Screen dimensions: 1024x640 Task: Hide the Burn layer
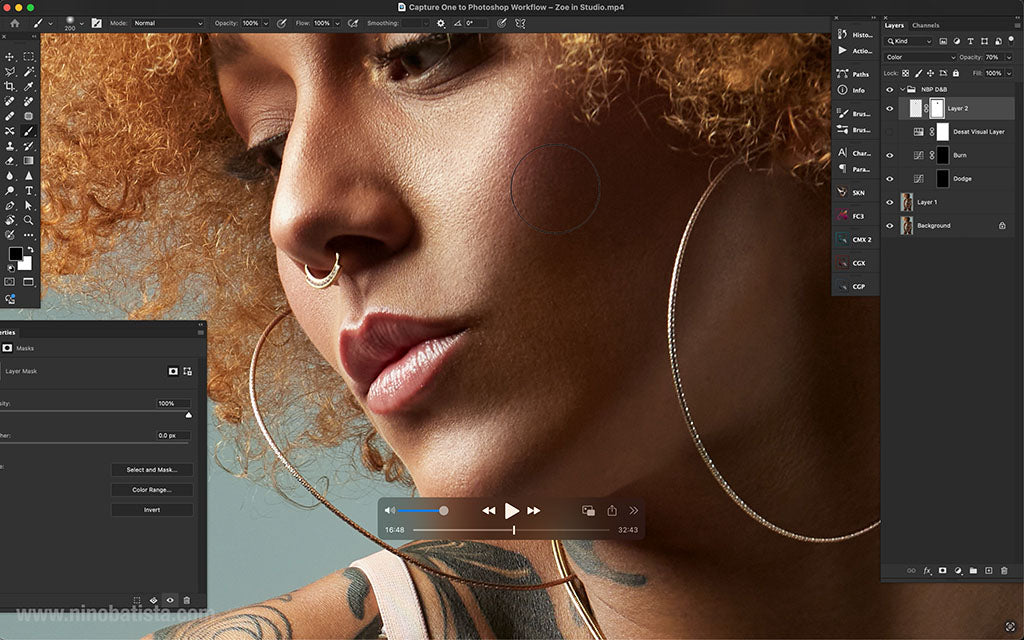click(x=890, y=155)
